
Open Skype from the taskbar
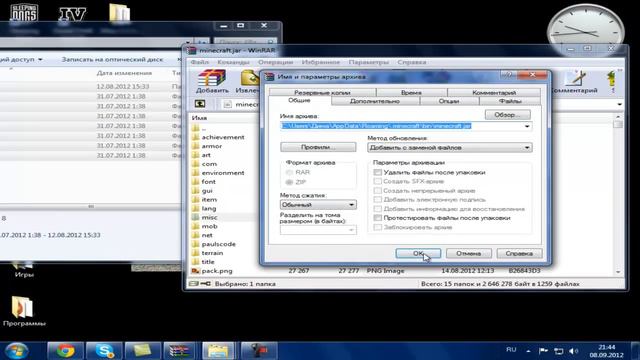point(104,351)
